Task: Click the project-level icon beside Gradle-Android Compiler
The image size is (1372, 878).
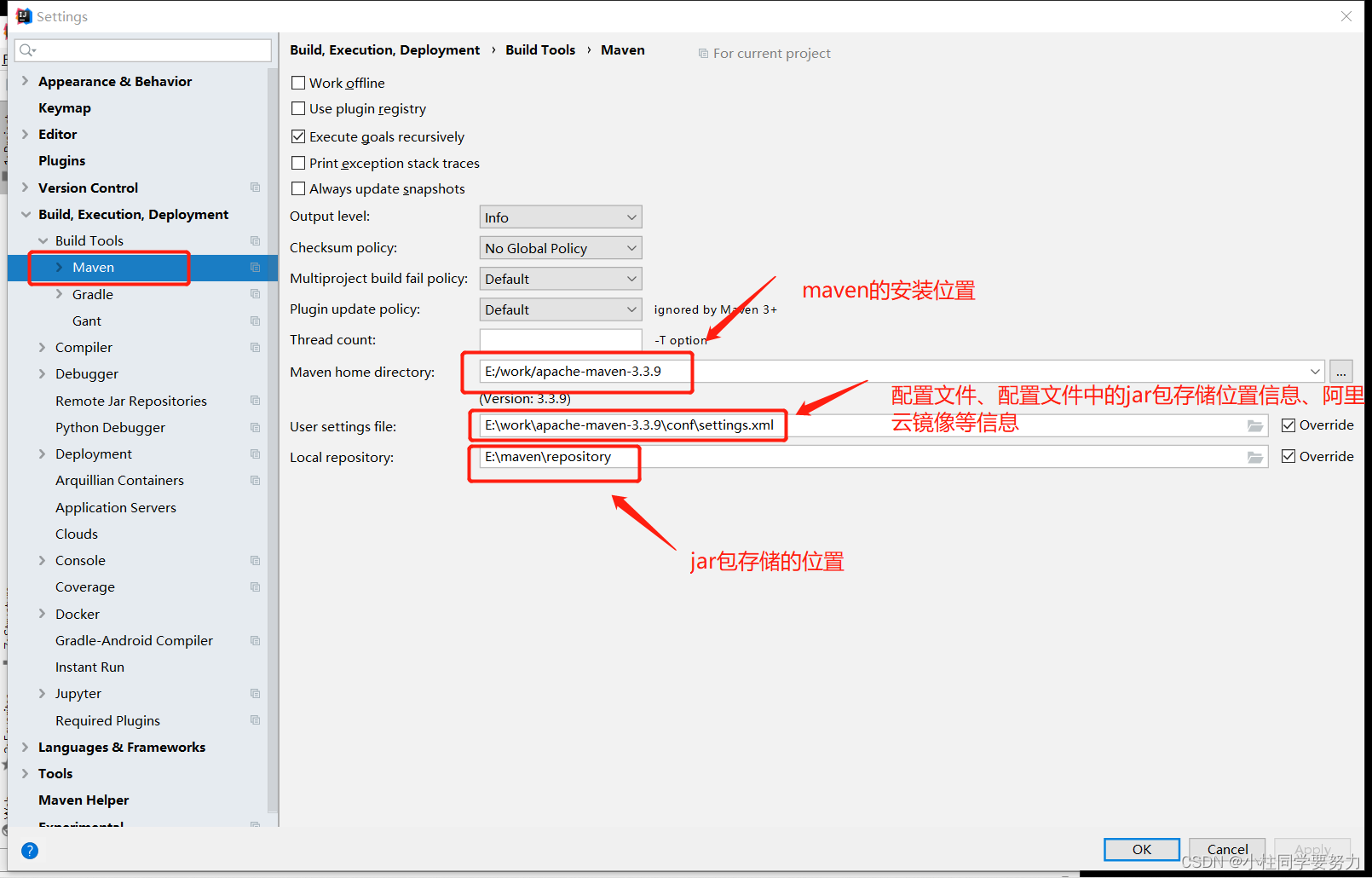Action: coord(255,640)
